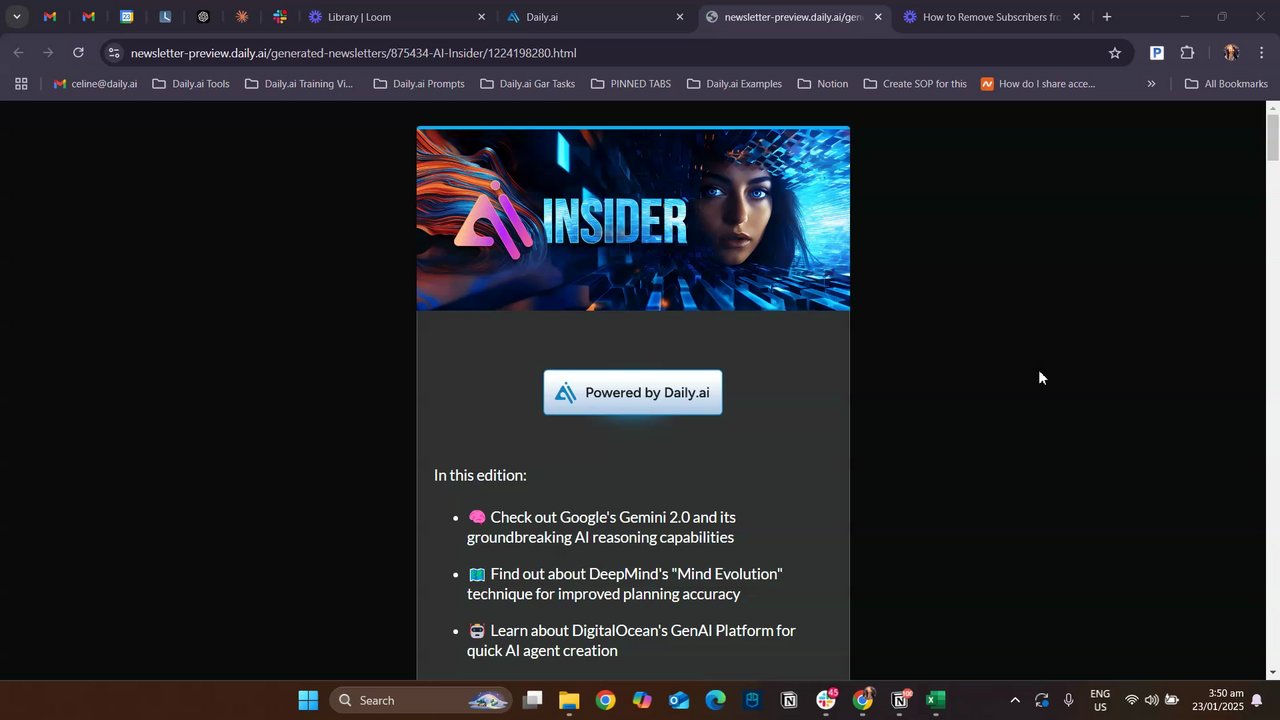Image resolution: width=1280 pixels, height=720 pixels.
Task: Click the microphone tray icon
Action: click(1069, 700)
